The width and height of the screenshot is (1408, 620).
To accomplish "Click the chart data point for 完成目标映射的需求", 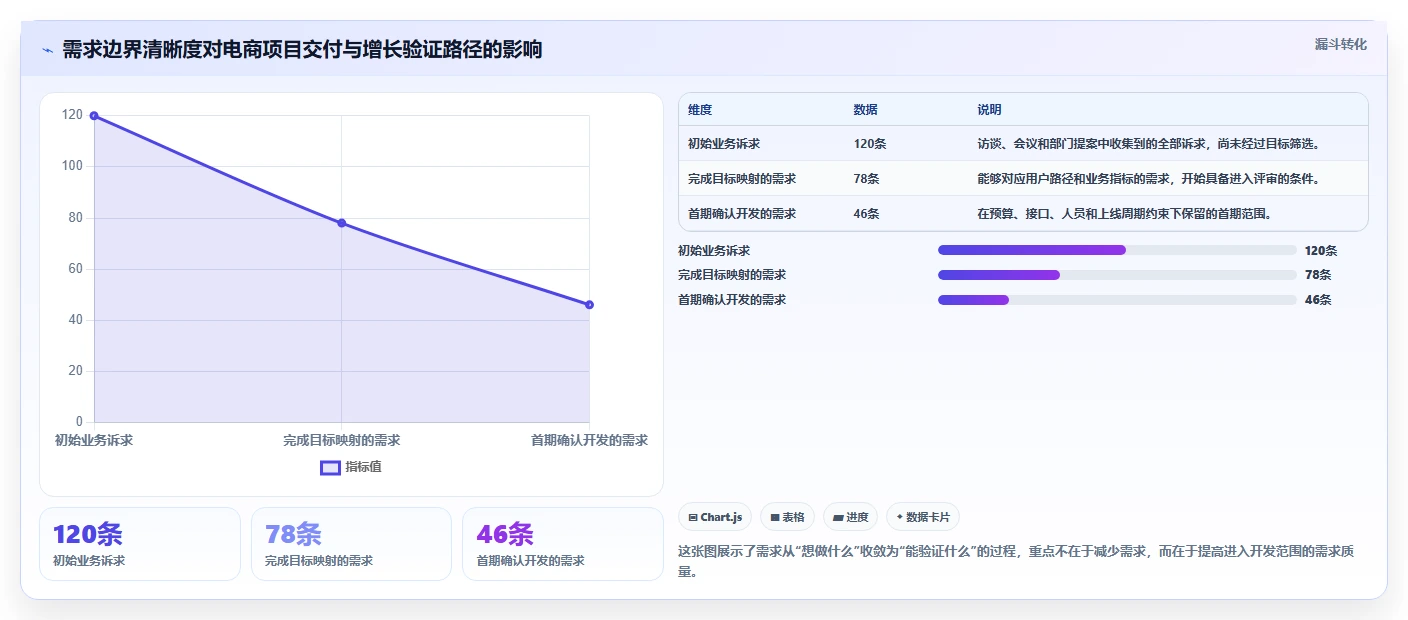I will click(341, 223).
